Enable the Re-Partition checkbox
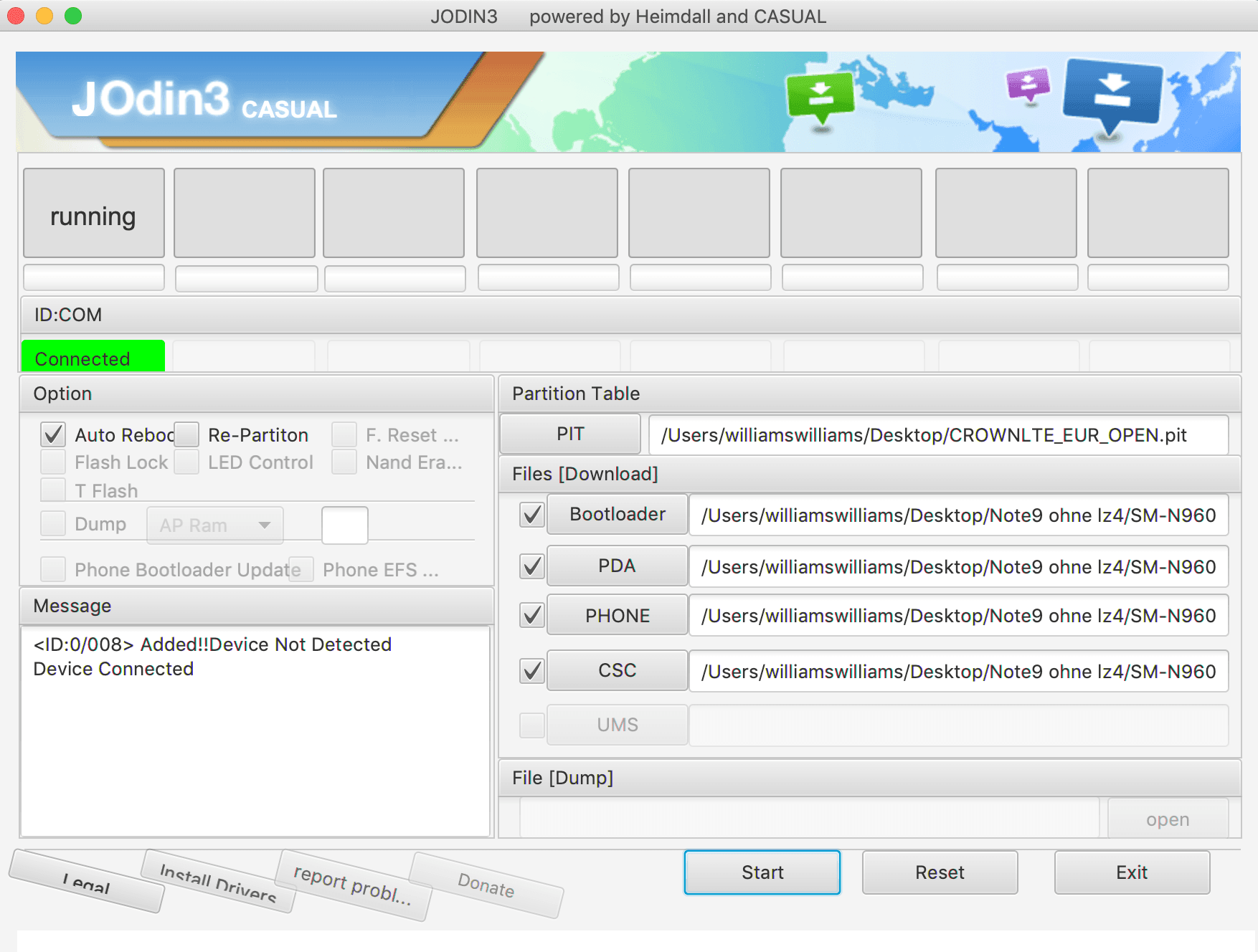1258x952 pixels. coord(186,434)
